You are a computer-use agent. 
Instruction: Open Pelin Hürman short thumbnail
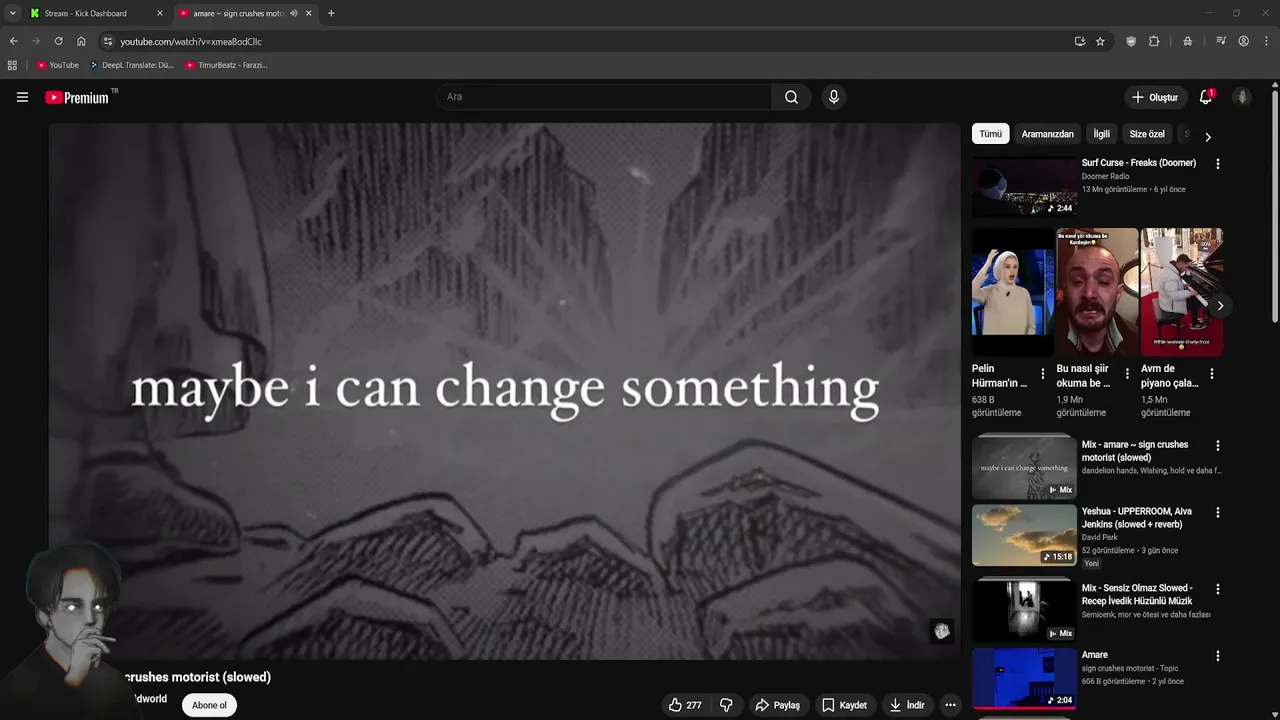(x=1013, y=292)
